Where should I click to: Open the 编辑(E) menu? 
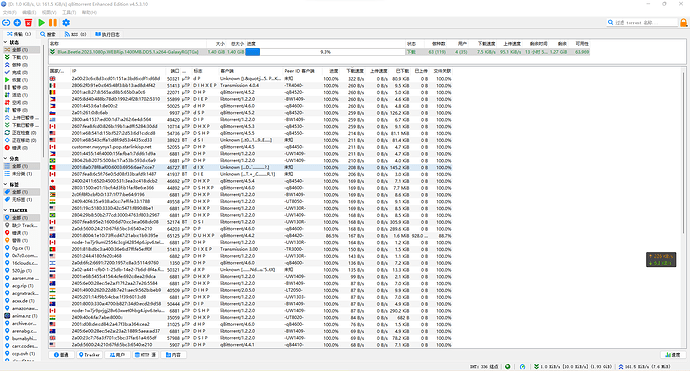point(29,12)
